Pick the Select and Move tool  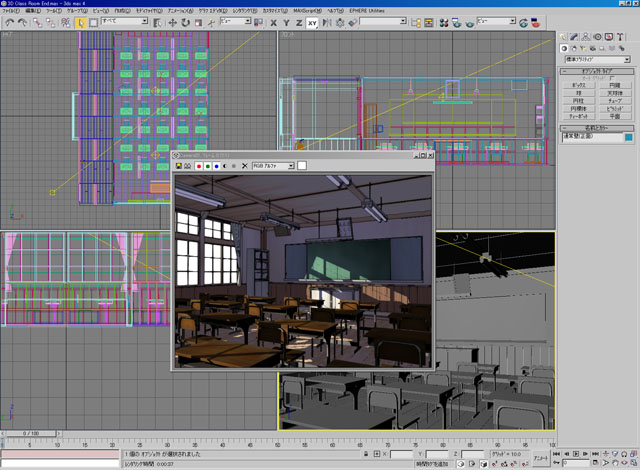point(172,23)
